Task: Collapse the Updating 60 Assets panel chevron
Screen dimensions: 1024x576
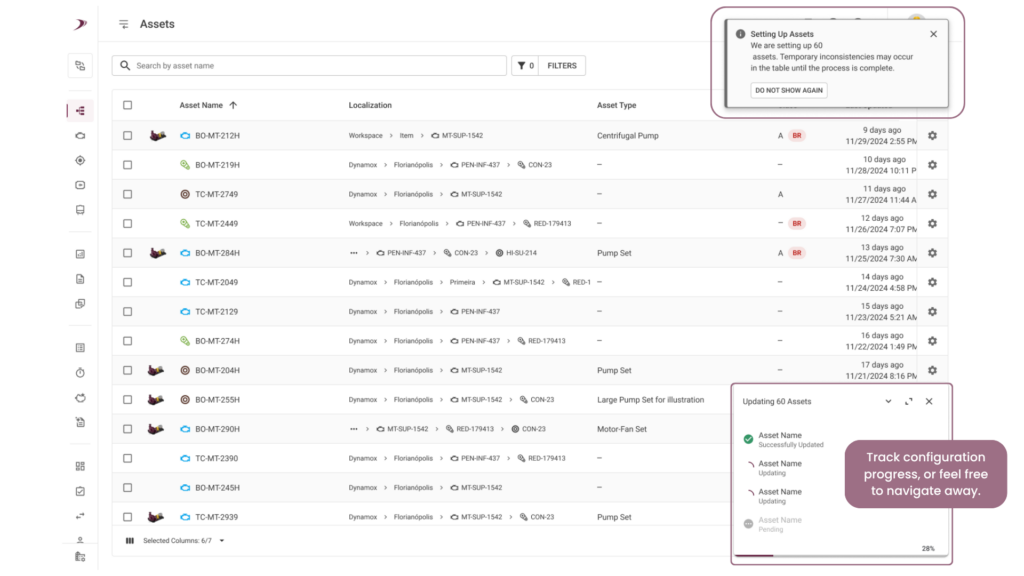Action: pos(888,402)
